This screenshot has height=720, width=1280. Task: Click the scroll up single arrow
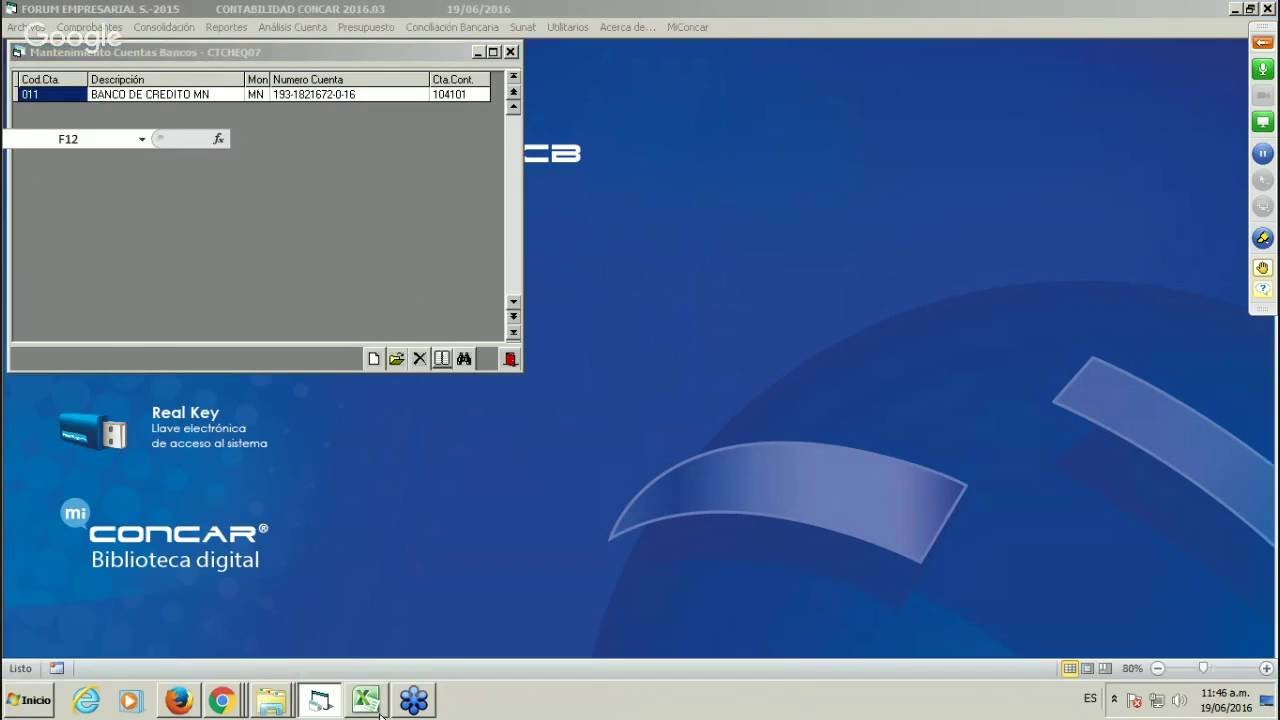(514, 107)
